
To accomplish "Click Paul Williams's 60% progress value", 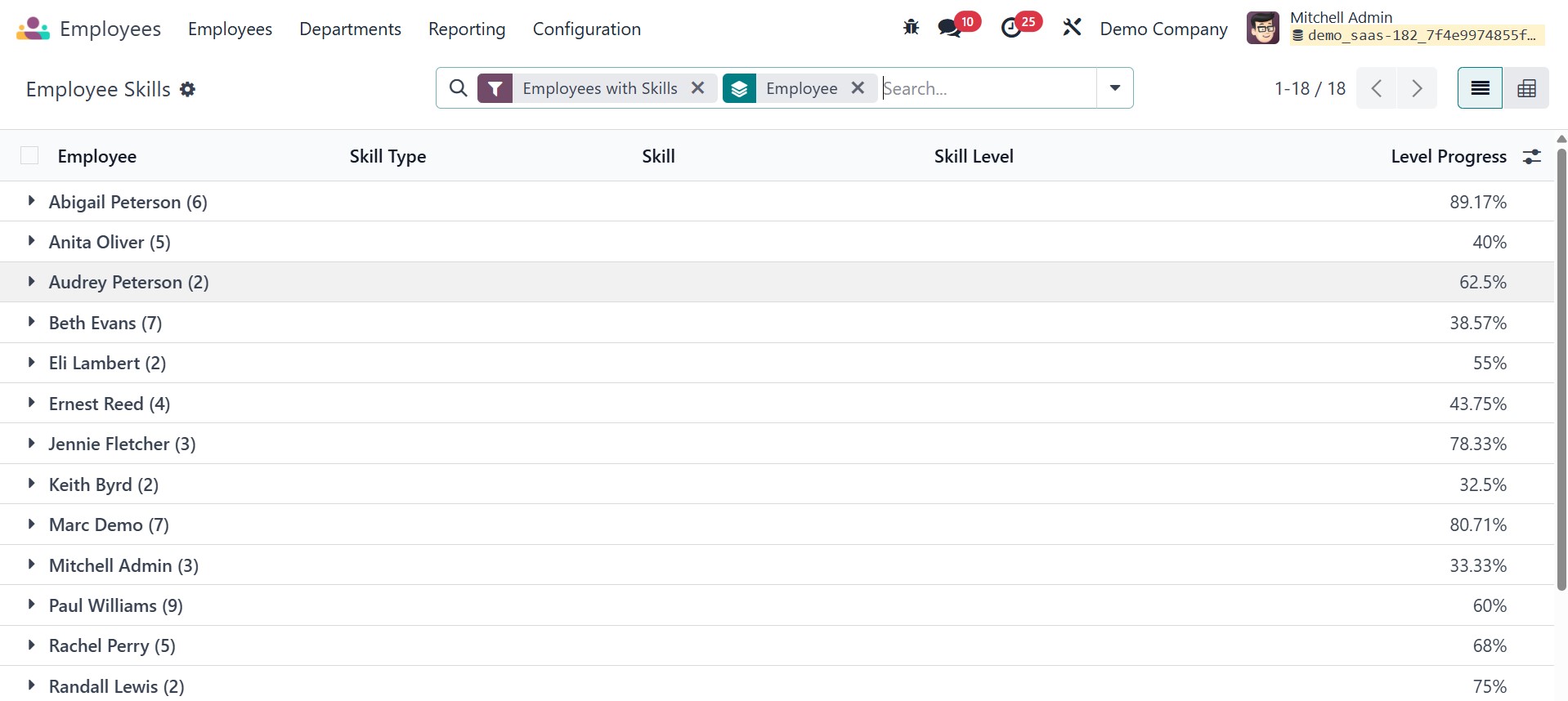I will click(x=1490, y=605).
